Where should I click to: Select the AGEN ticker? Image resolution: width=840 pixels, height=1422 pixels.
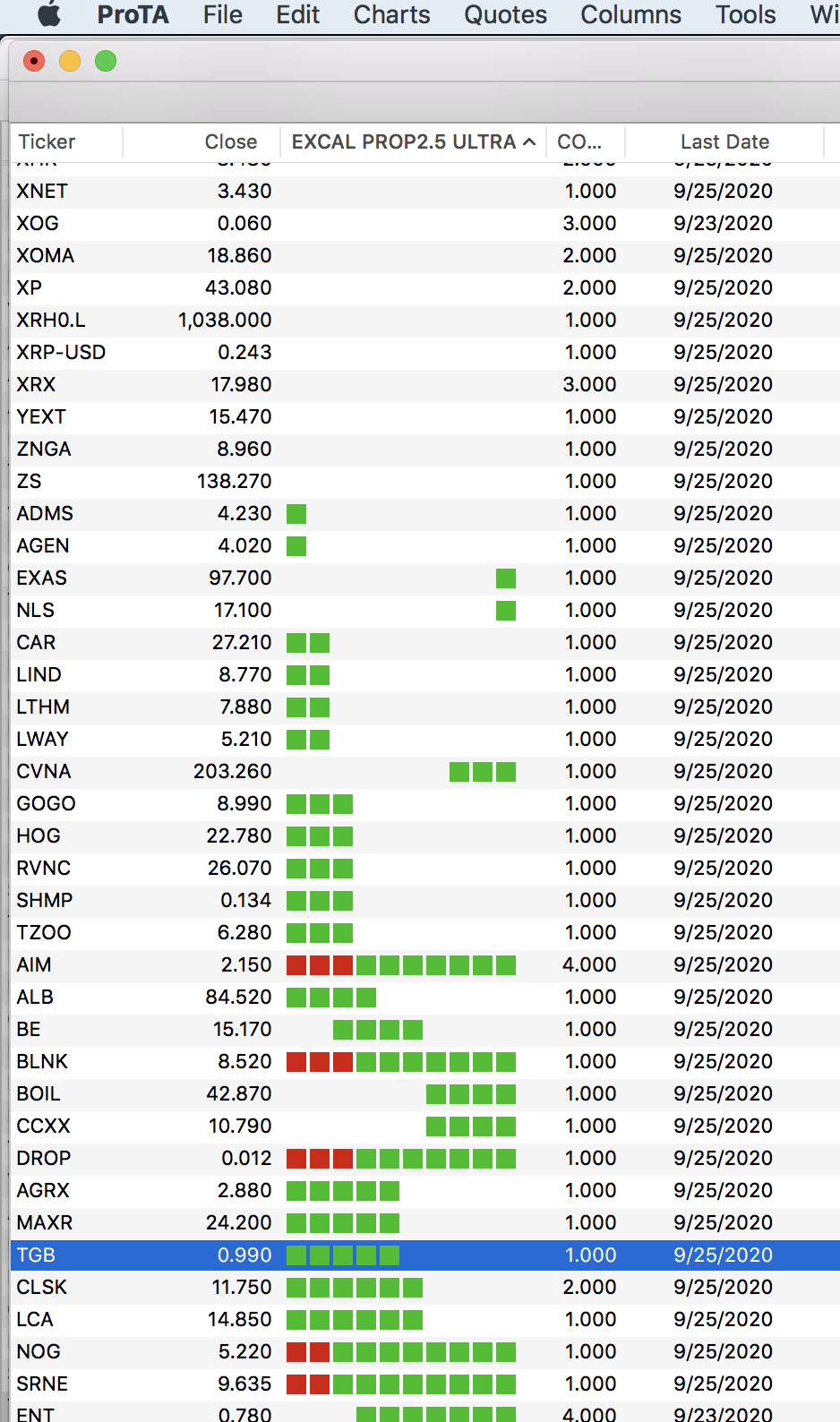pos(43,545)
